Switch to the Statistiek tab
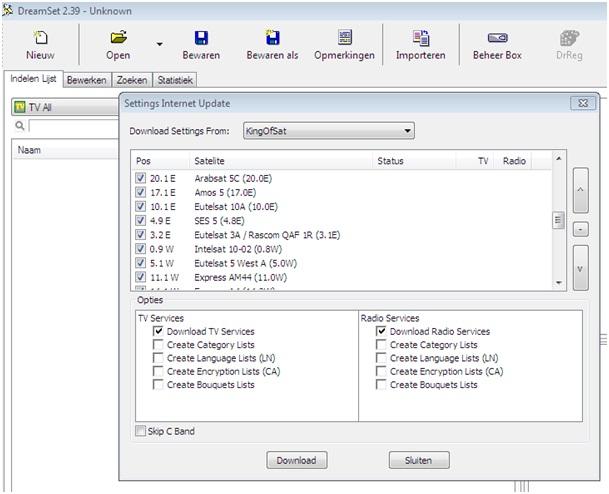609x494 pixels. point(175,80)
